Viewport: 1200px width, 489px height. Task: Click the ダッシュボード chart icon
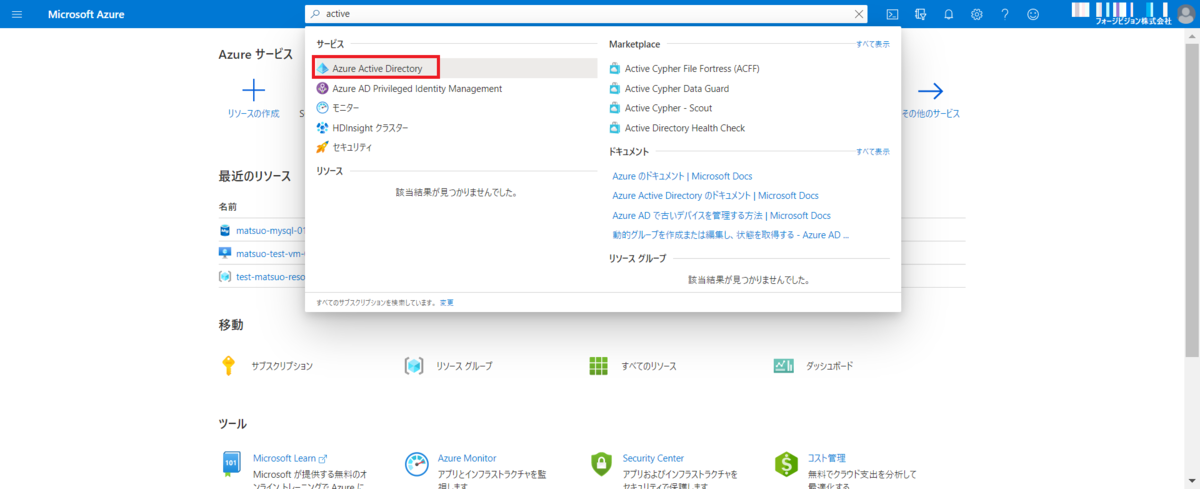(x=783, y=366)
